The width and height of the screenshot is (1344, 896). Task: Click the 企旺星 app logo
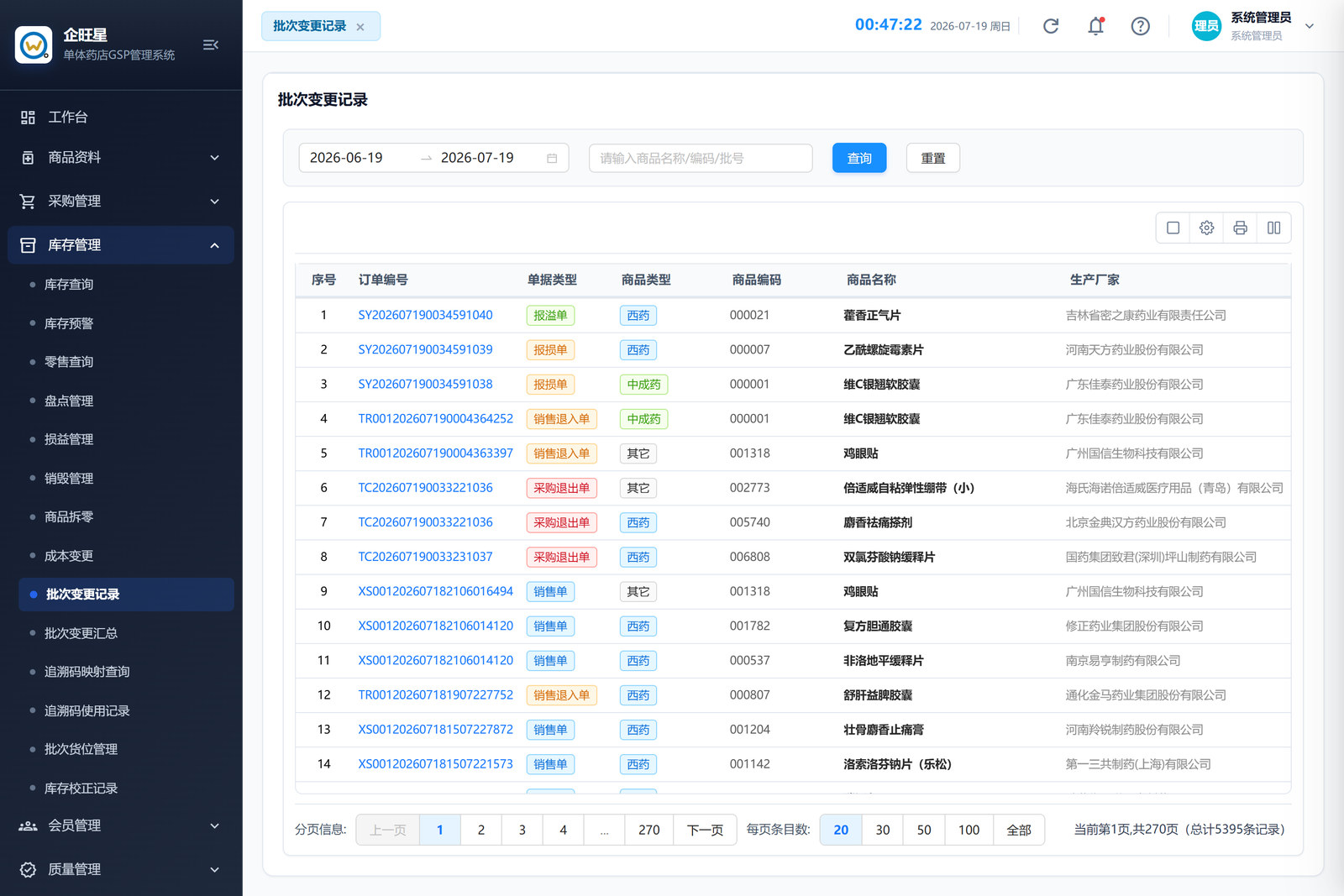click(x=34, y=45)
